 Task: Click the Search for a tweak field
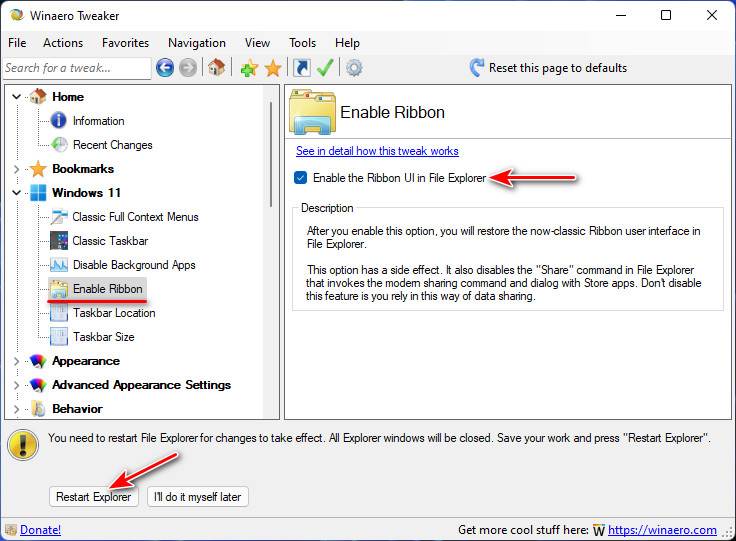click(77, 68)
